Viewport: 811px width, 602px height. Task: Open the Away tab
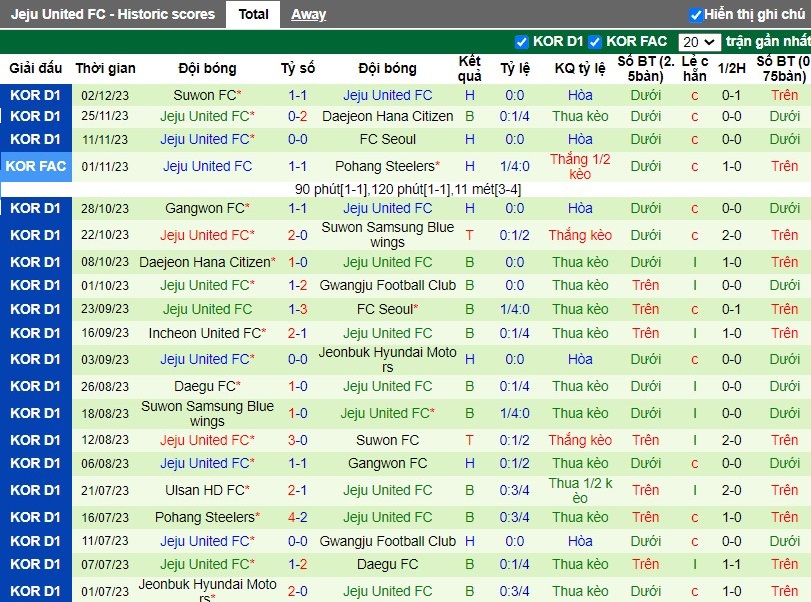coord(308,14)
